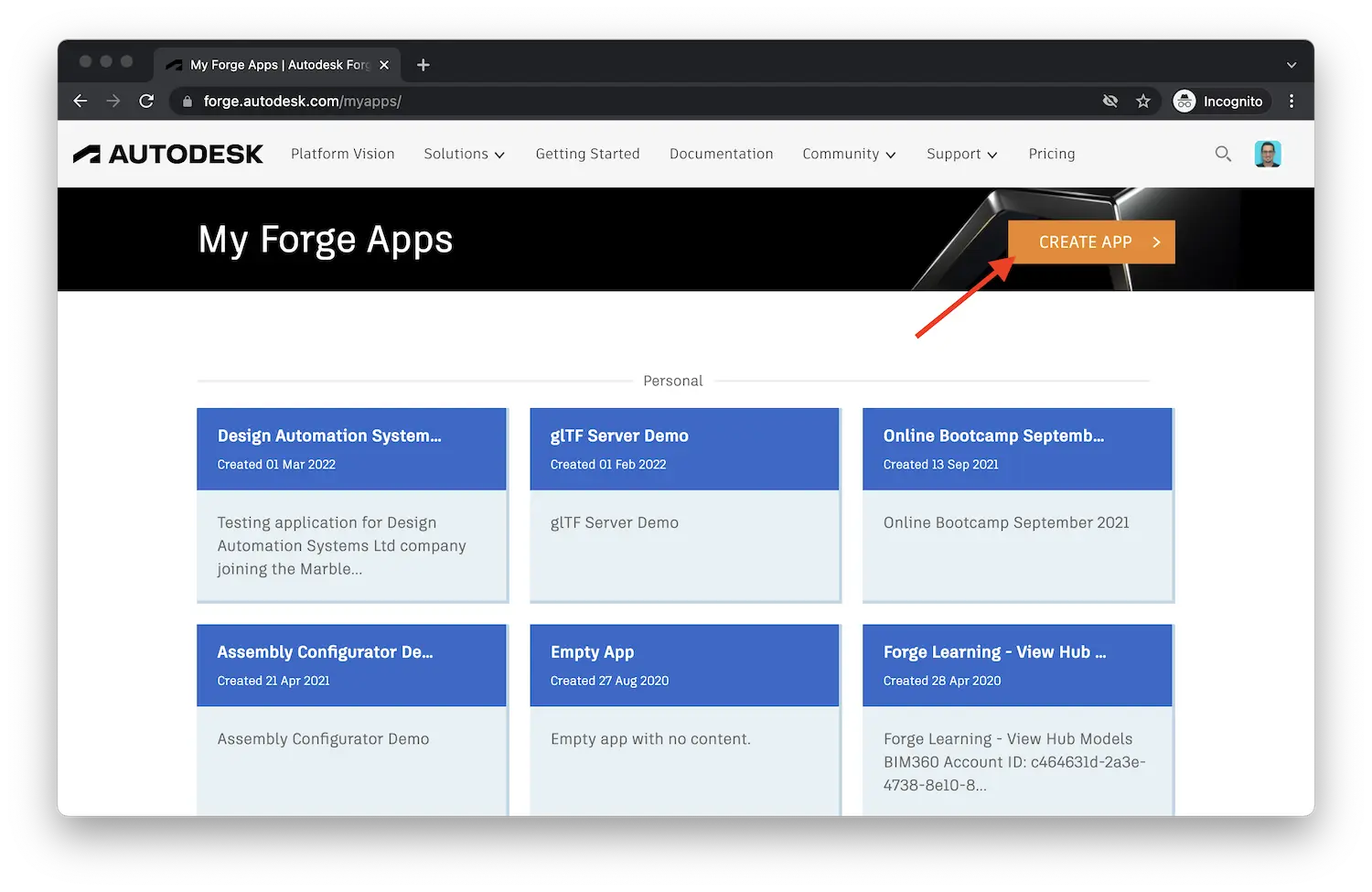Click 'Online Bootcamp September 2021' description
1372x892 pixels.
(1006, 522)
